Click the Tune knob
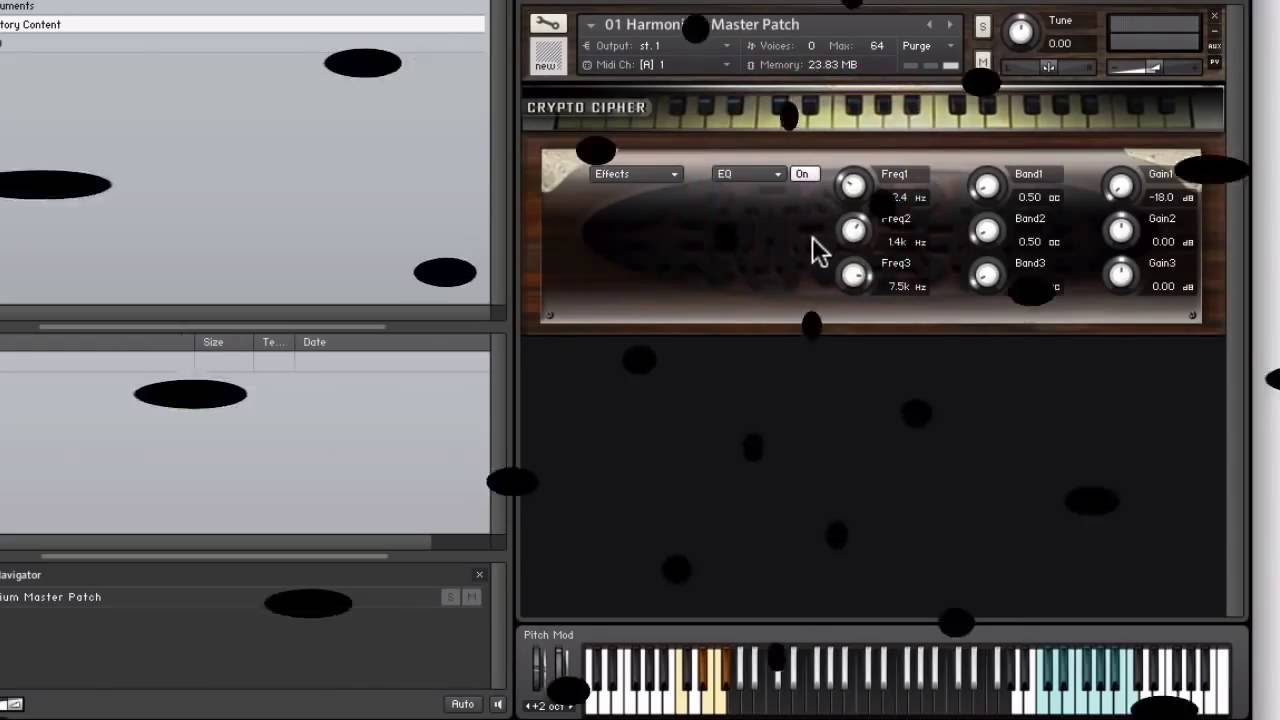This screenshot has height=720, width=1280. 1020,32
